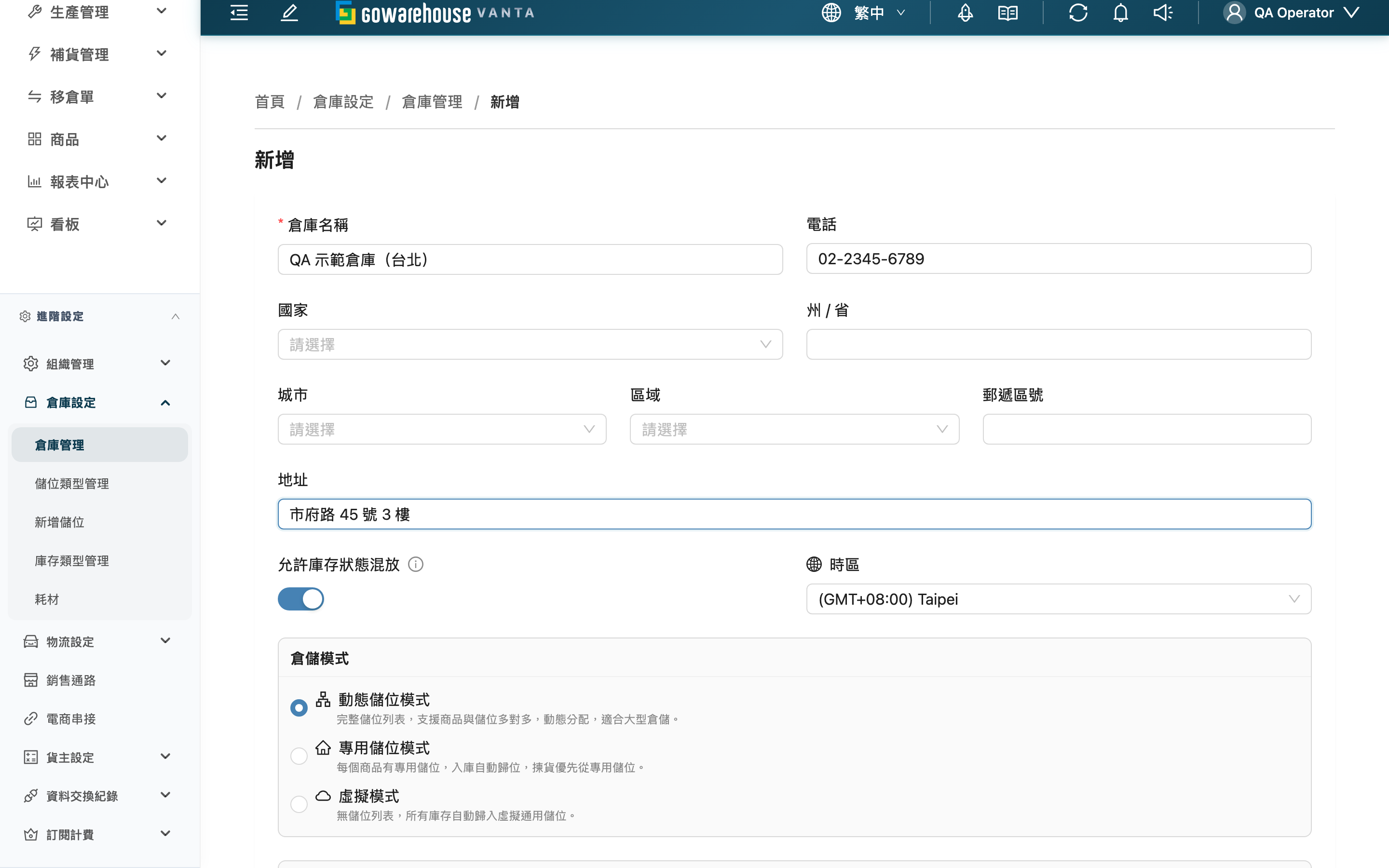Go to 倉庫管理 breadcrumb link

click(x=432, y=102)
